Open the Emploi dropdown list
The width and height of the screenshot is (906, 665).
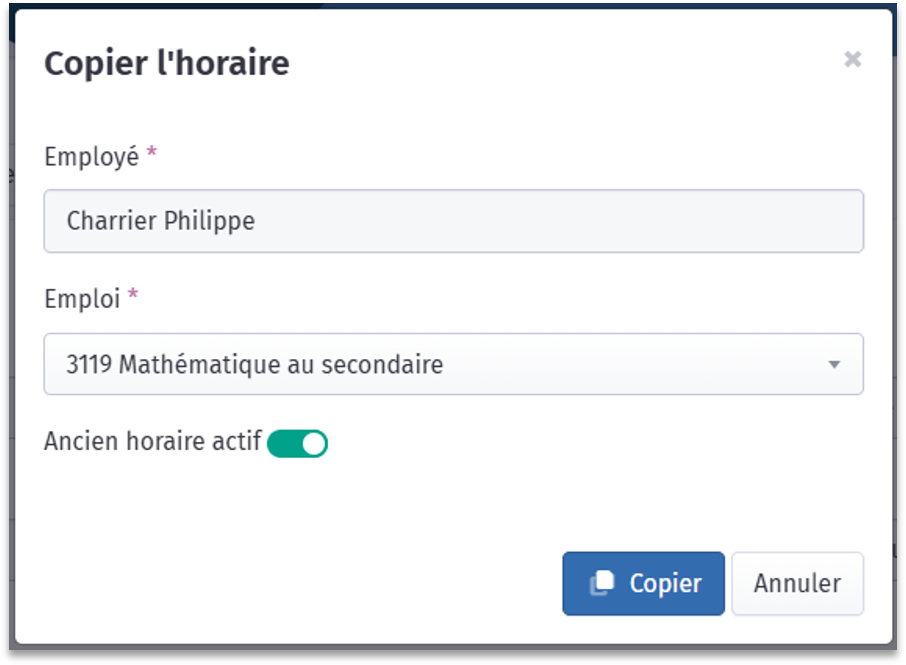coord(454,364)
